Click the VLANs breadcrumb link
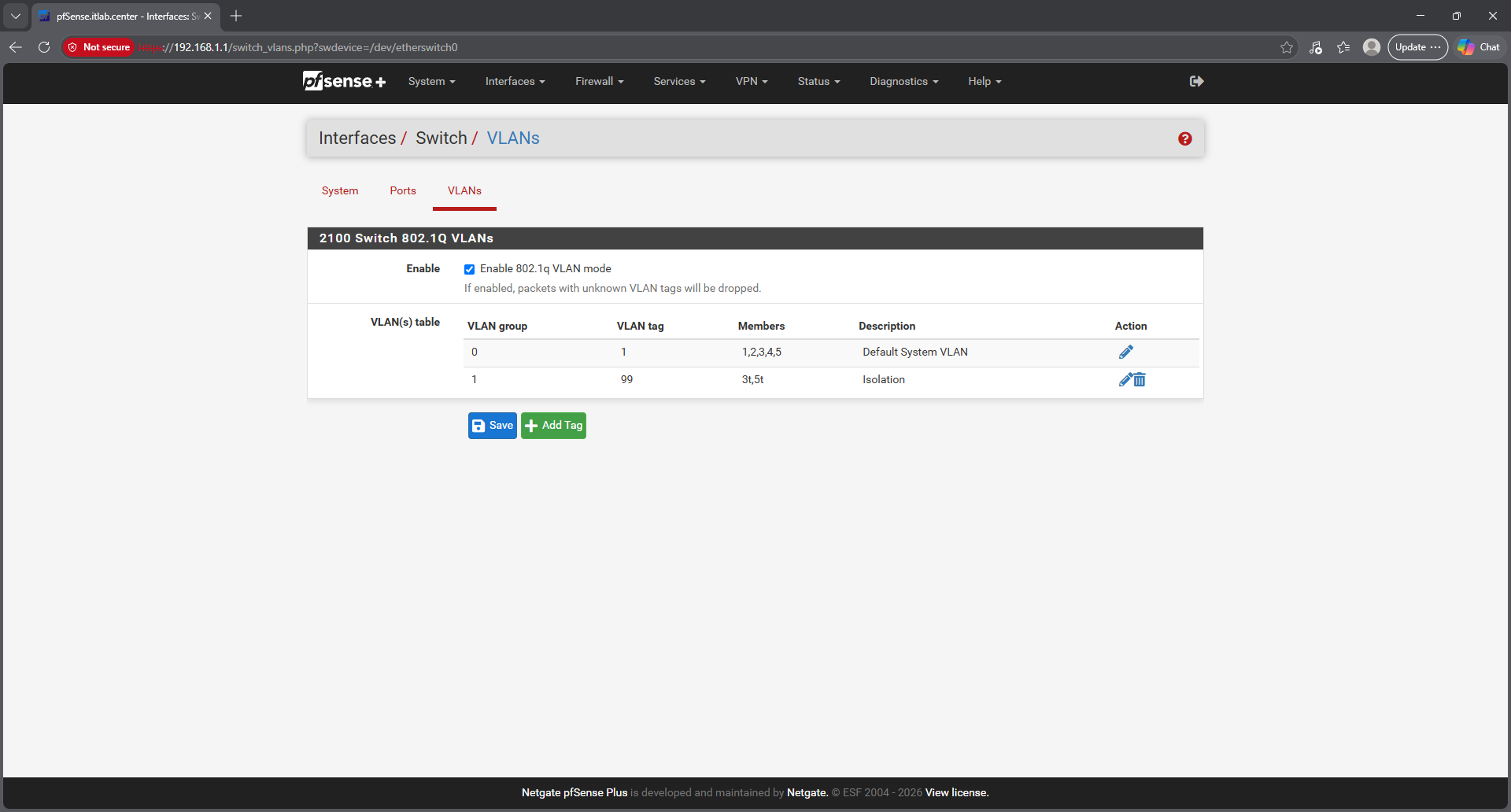1511x812 pixels. tap(513, 138)
